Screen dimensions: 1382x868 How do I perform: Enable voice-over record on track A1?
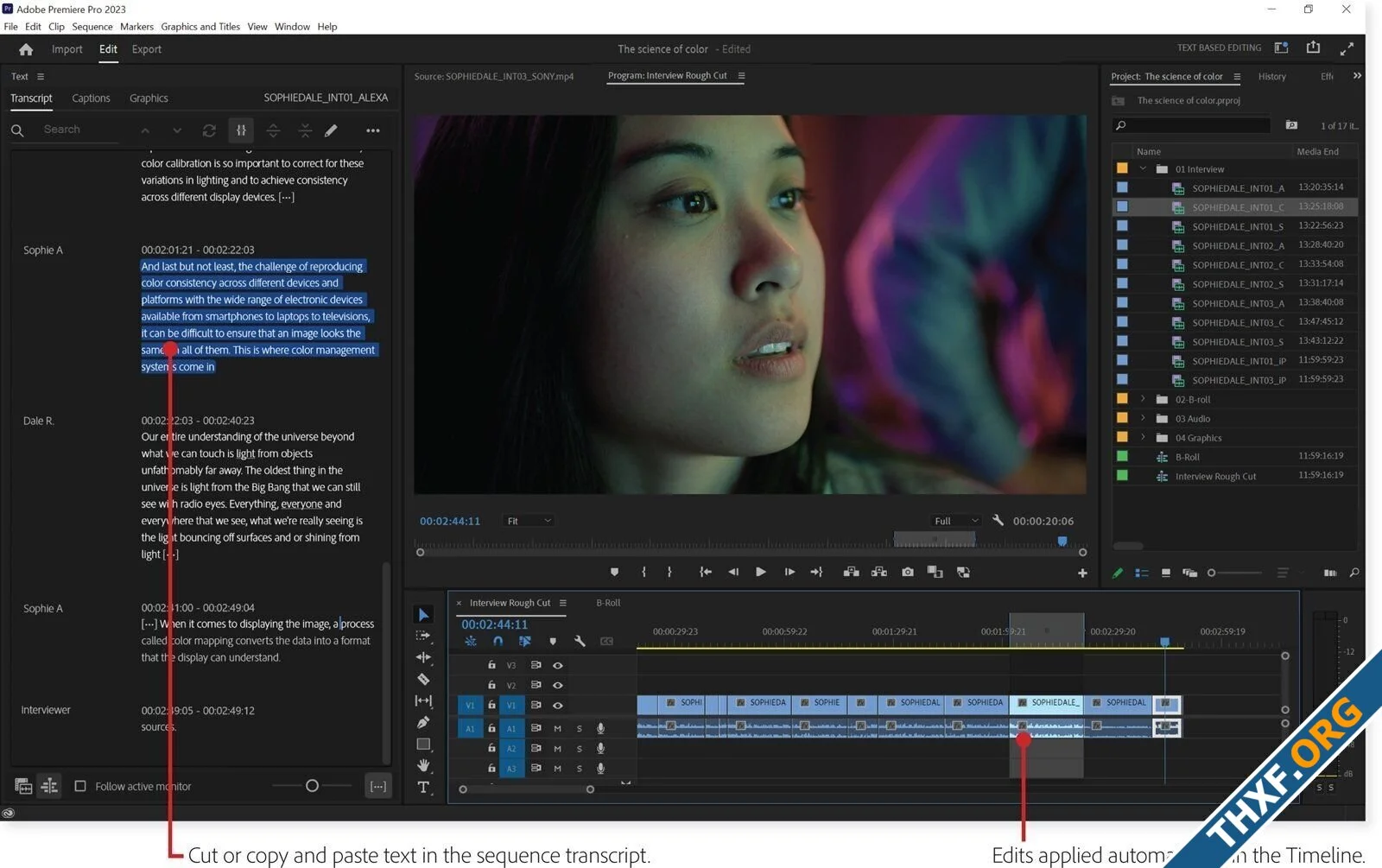pos(600,728)
